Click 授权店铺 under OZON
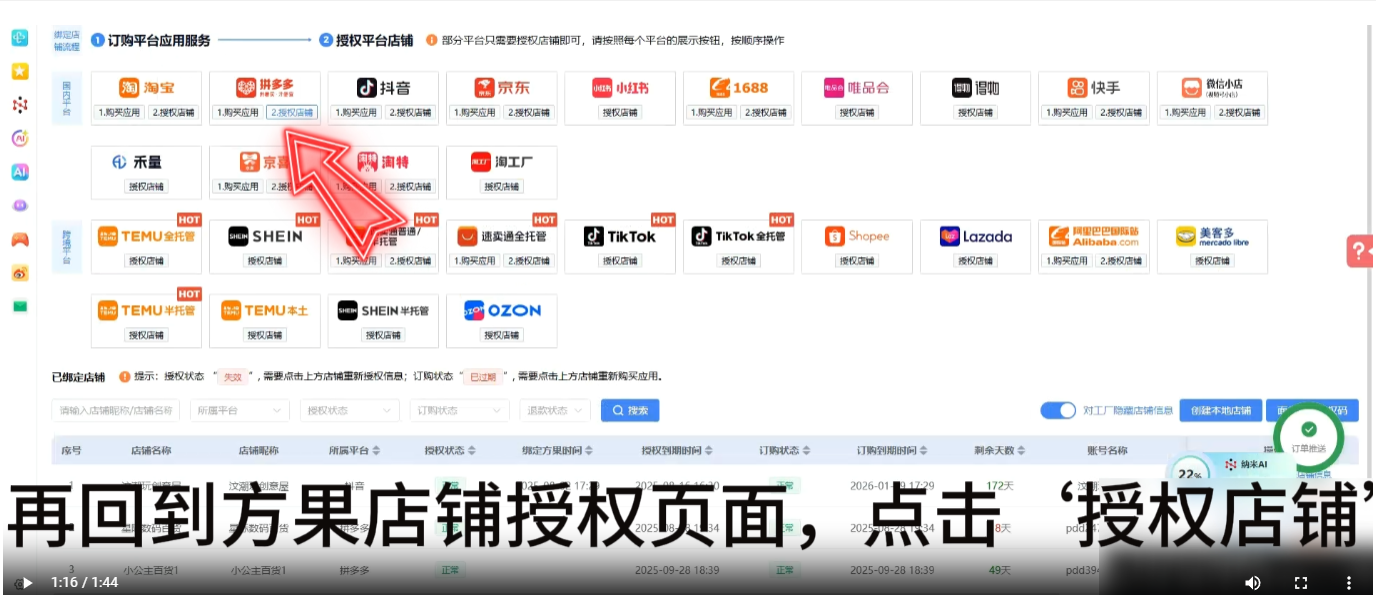Screen dimensions: 1376x595 coord(502,335)
